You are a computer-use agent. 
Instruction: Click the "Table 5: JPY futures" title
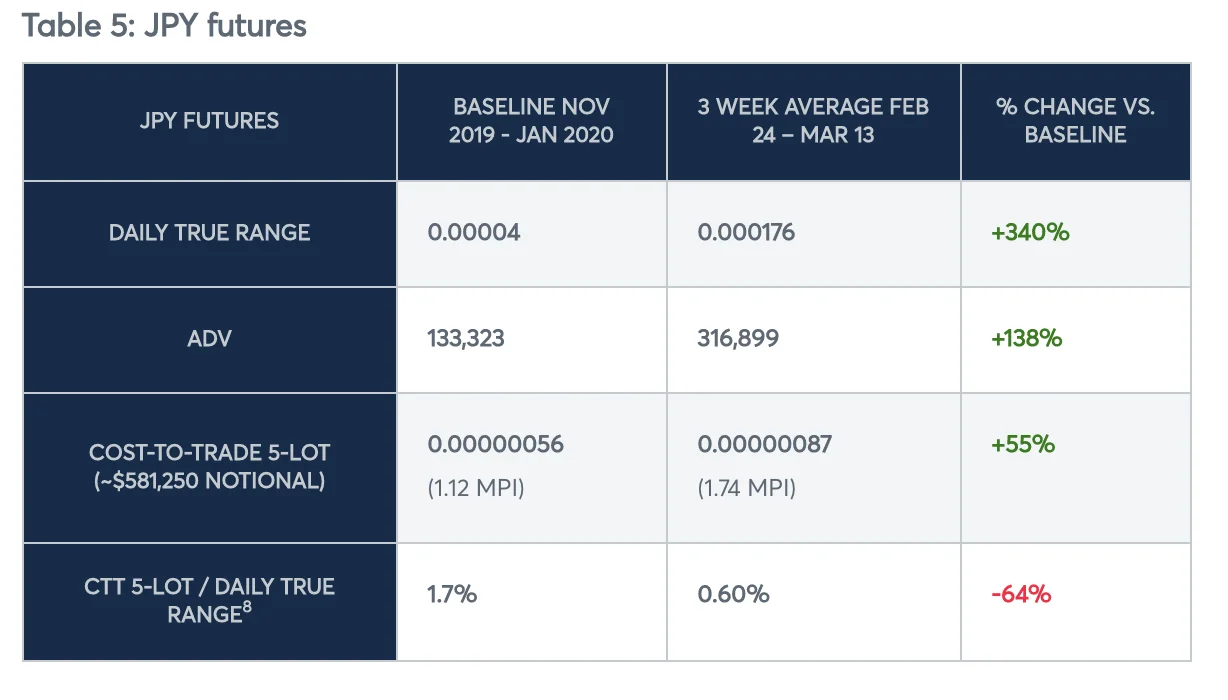click(x=164, y=25)
